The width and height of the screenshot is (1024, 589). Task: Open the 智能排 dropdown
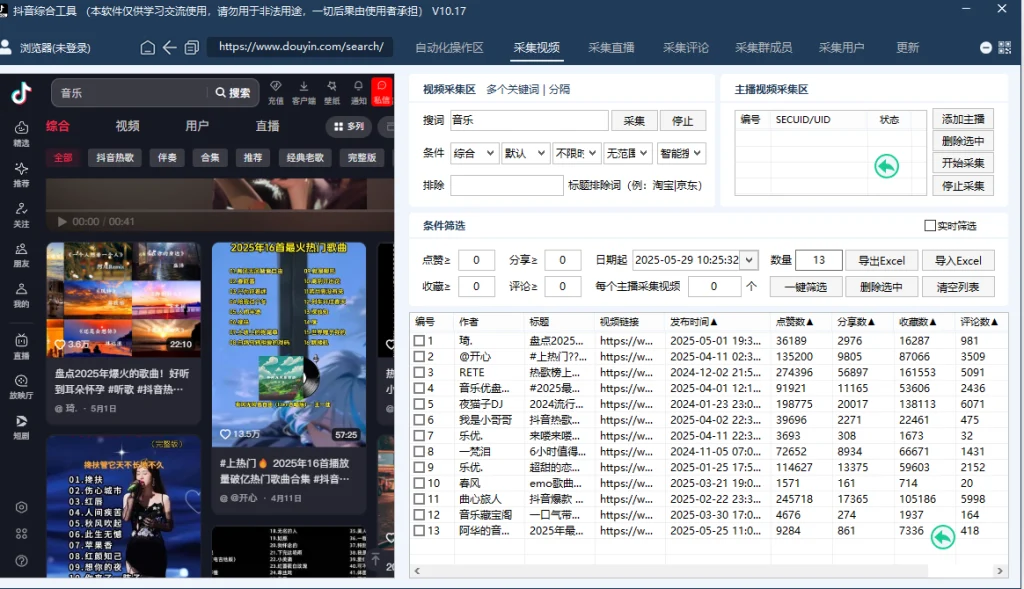pyautogui.click(x=681, y=153)
